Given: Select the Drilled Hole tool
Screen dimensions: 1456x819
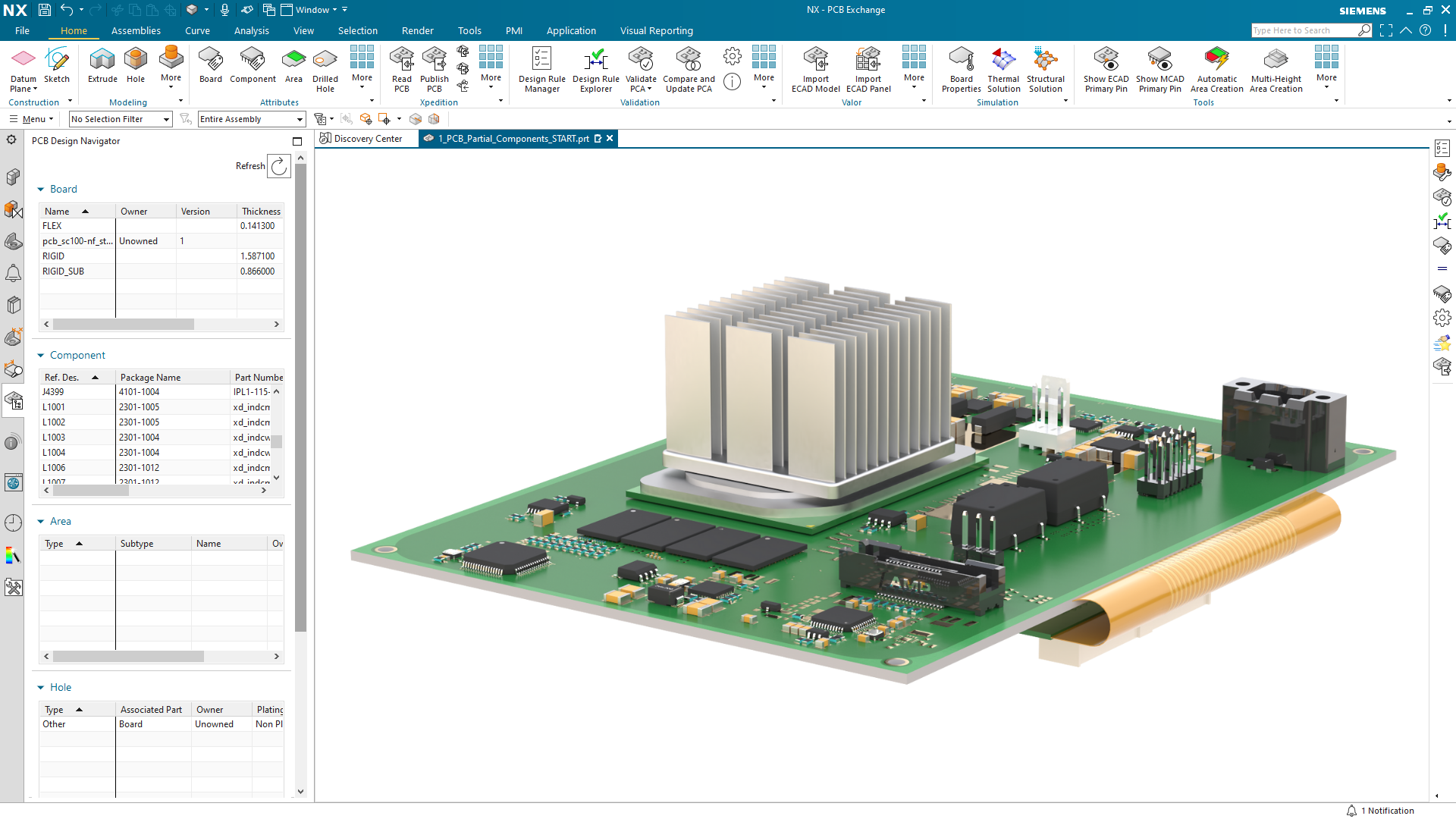Looking at the screenshot, I should [x=325, y=68].
